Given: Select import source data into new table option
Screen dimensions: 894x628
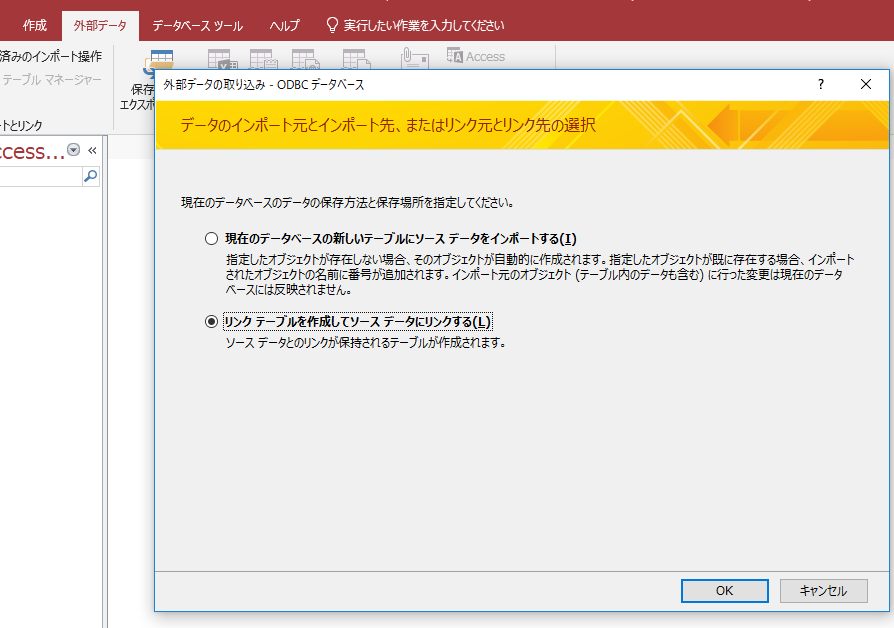Looking at the screenshot, I should pos(210,238).
